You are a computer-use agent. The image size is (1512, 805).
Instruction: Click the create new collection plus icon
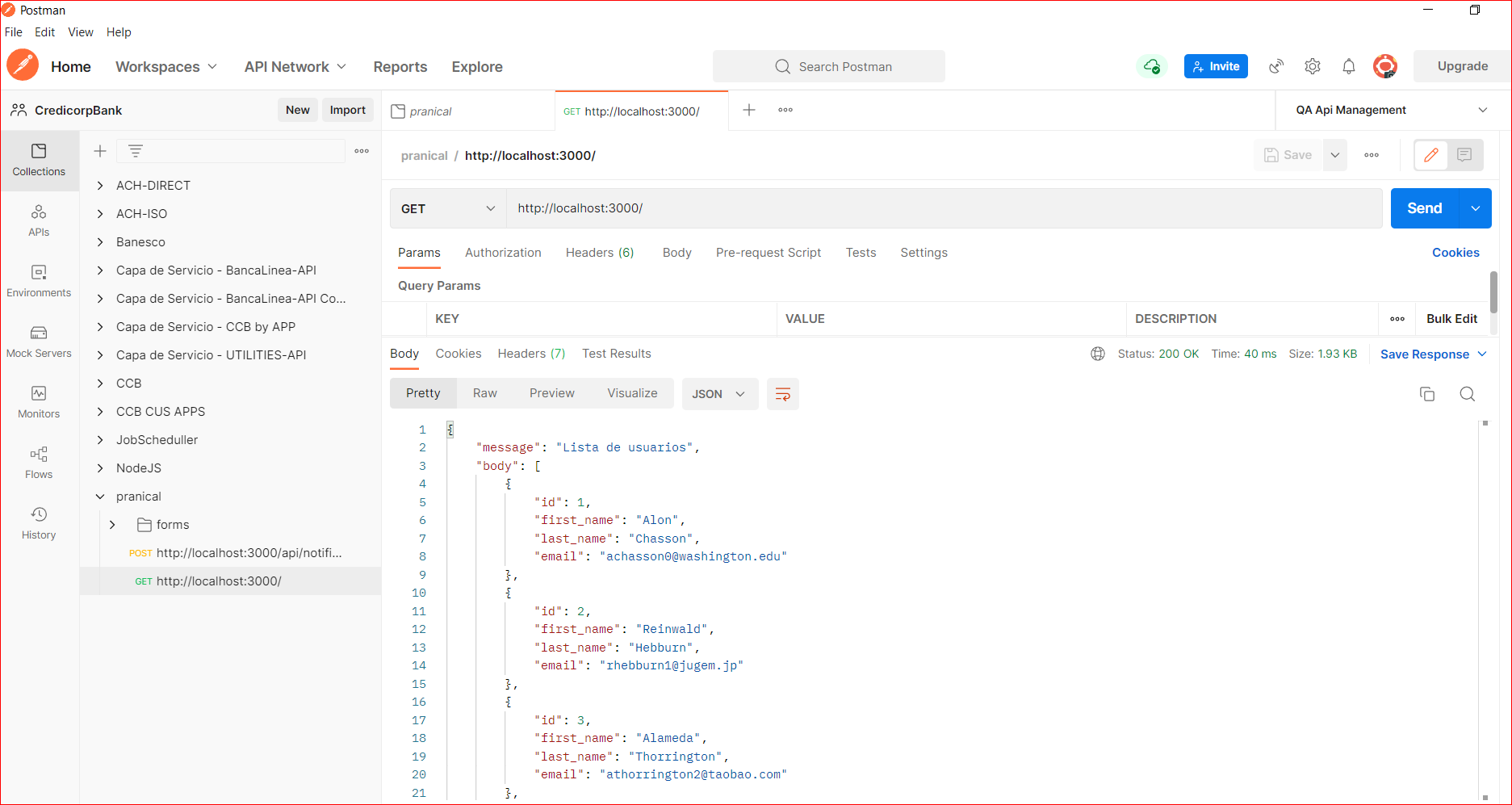tap(100, 151)
